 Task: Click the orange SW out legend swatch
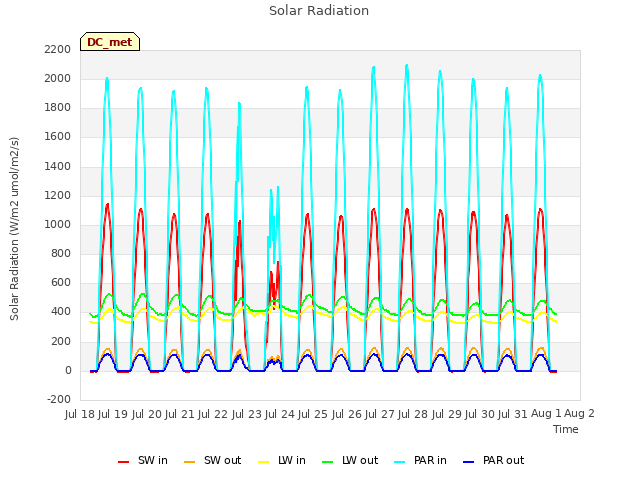tap(189, 462)
